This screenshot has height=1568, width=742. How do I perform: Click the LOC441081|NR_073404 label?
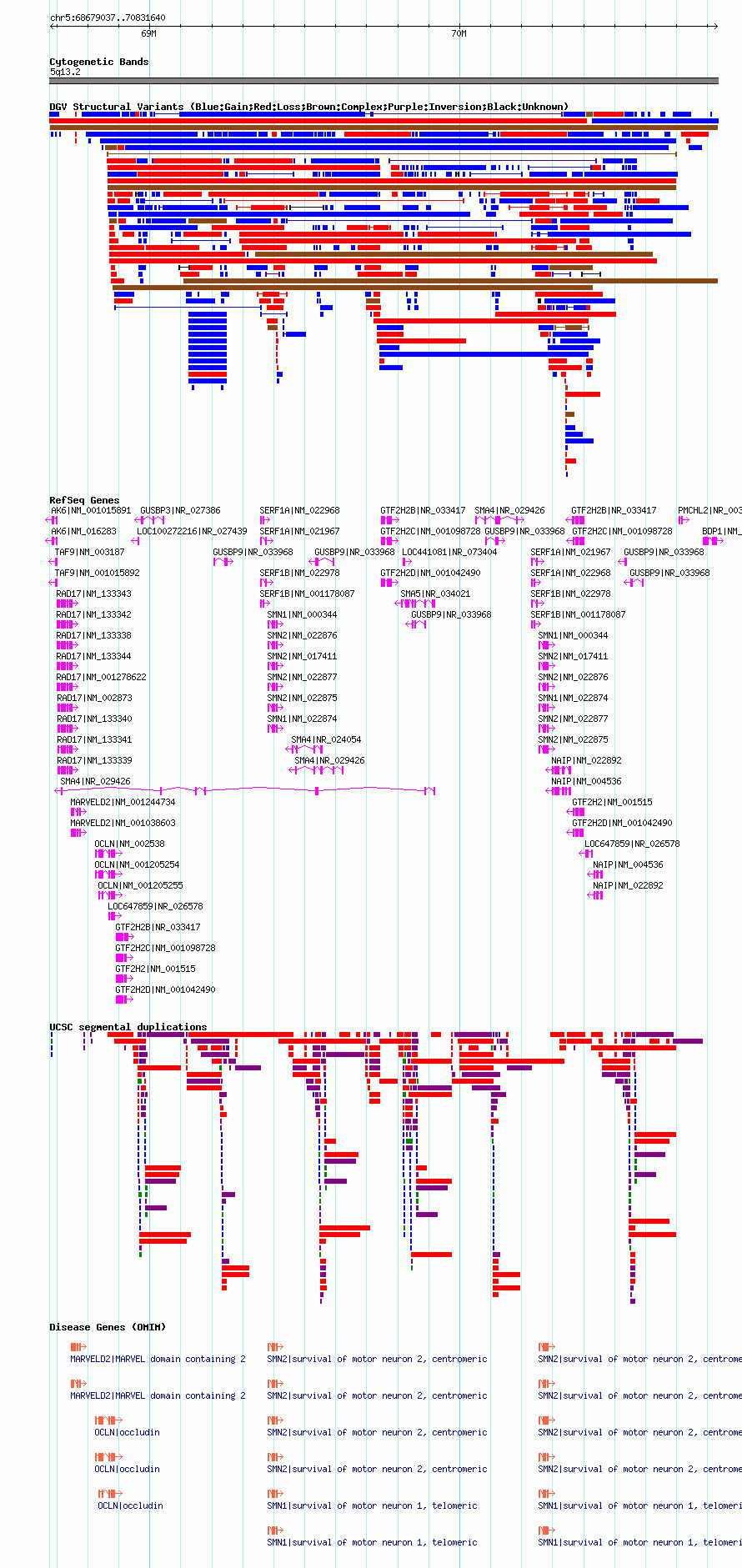pos(449,552)
